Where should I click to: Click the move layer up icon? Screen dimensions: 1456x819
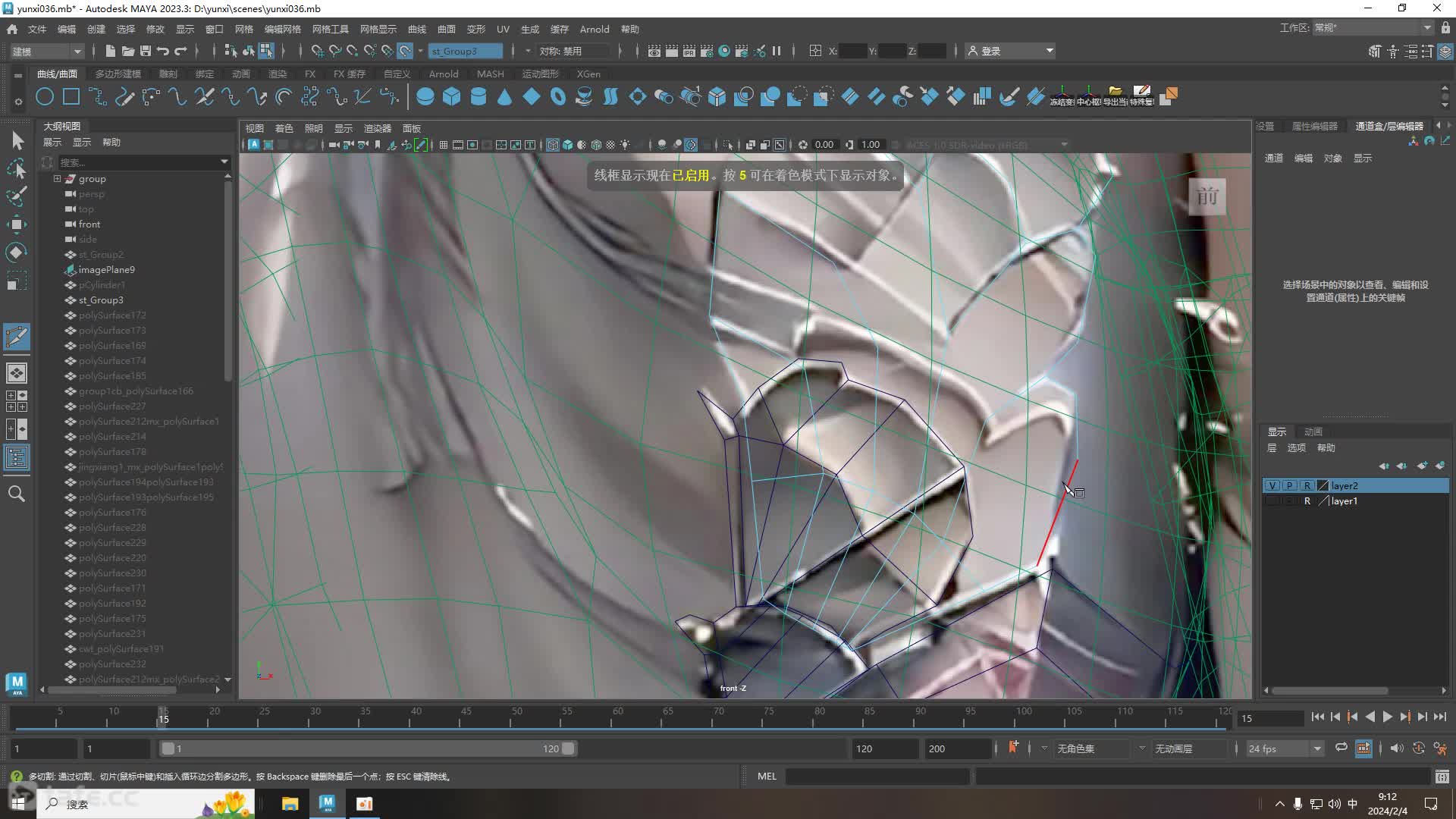tap(1384, 466)
